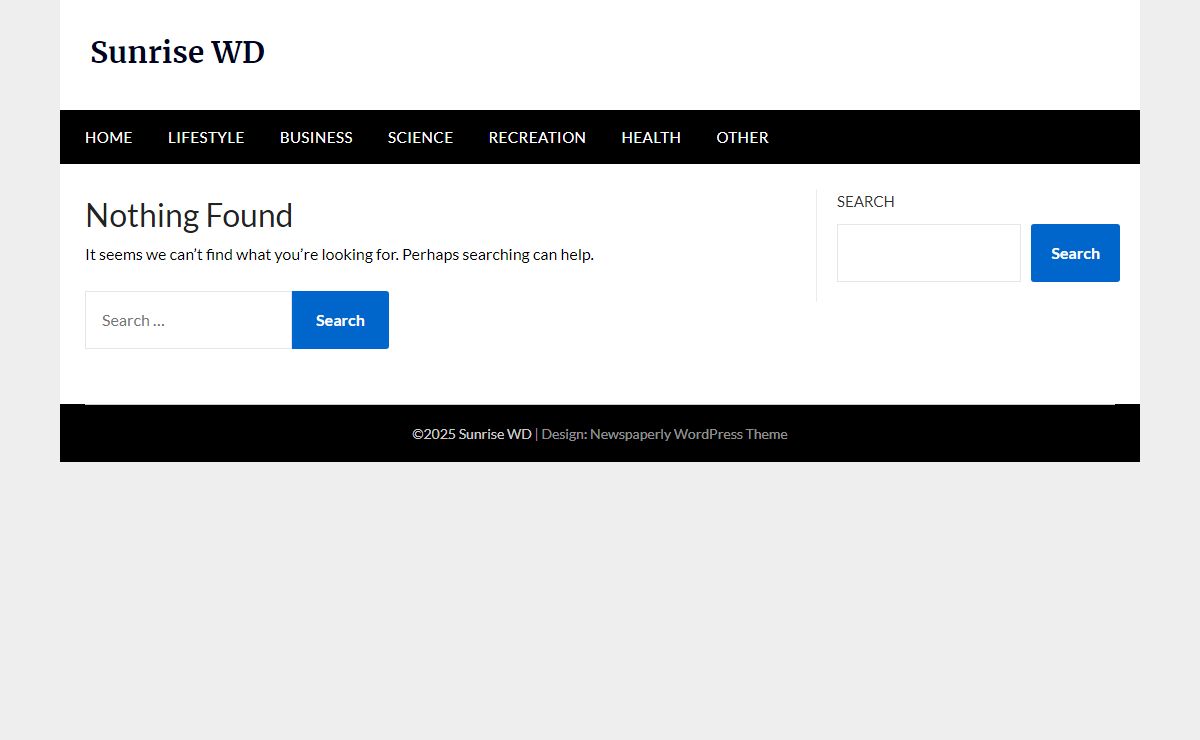This screenshot has height=740, width=1200.
Task: Click the Sunrise WD site title
Action: point(177,53)
